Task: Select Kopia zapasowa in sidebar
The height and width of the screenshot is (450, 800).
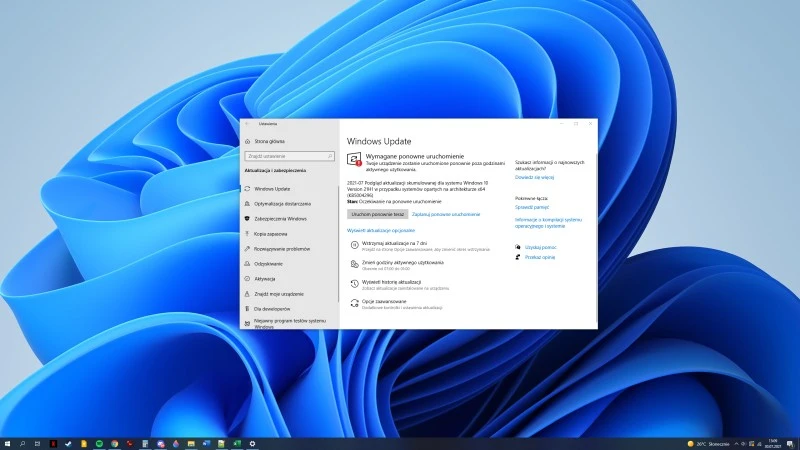Action: [x=266, y=234]
